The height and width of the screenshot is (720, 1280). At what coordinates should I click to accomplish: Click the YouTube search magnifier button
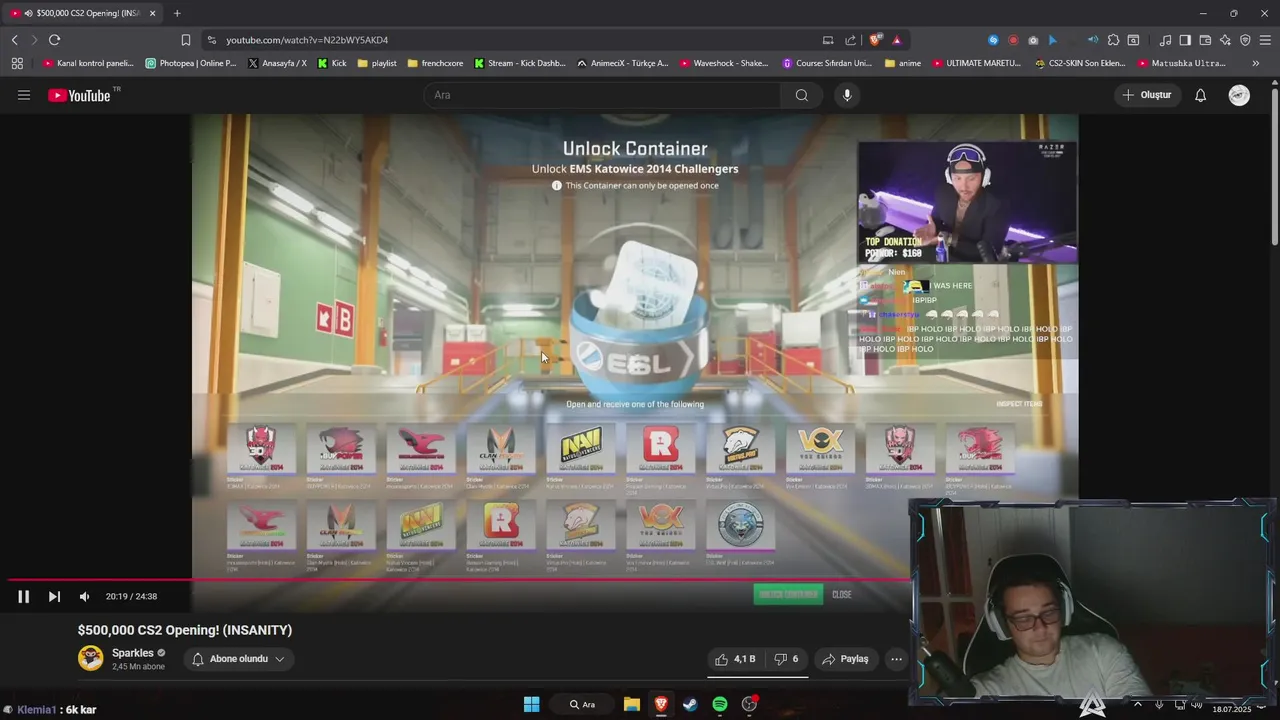tap(801, 95)
